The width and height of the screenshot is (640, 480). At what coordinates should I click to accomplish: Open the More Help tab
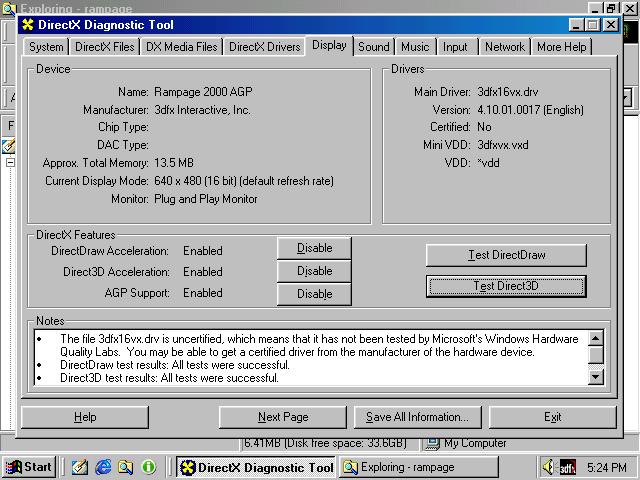coord(561,47)
